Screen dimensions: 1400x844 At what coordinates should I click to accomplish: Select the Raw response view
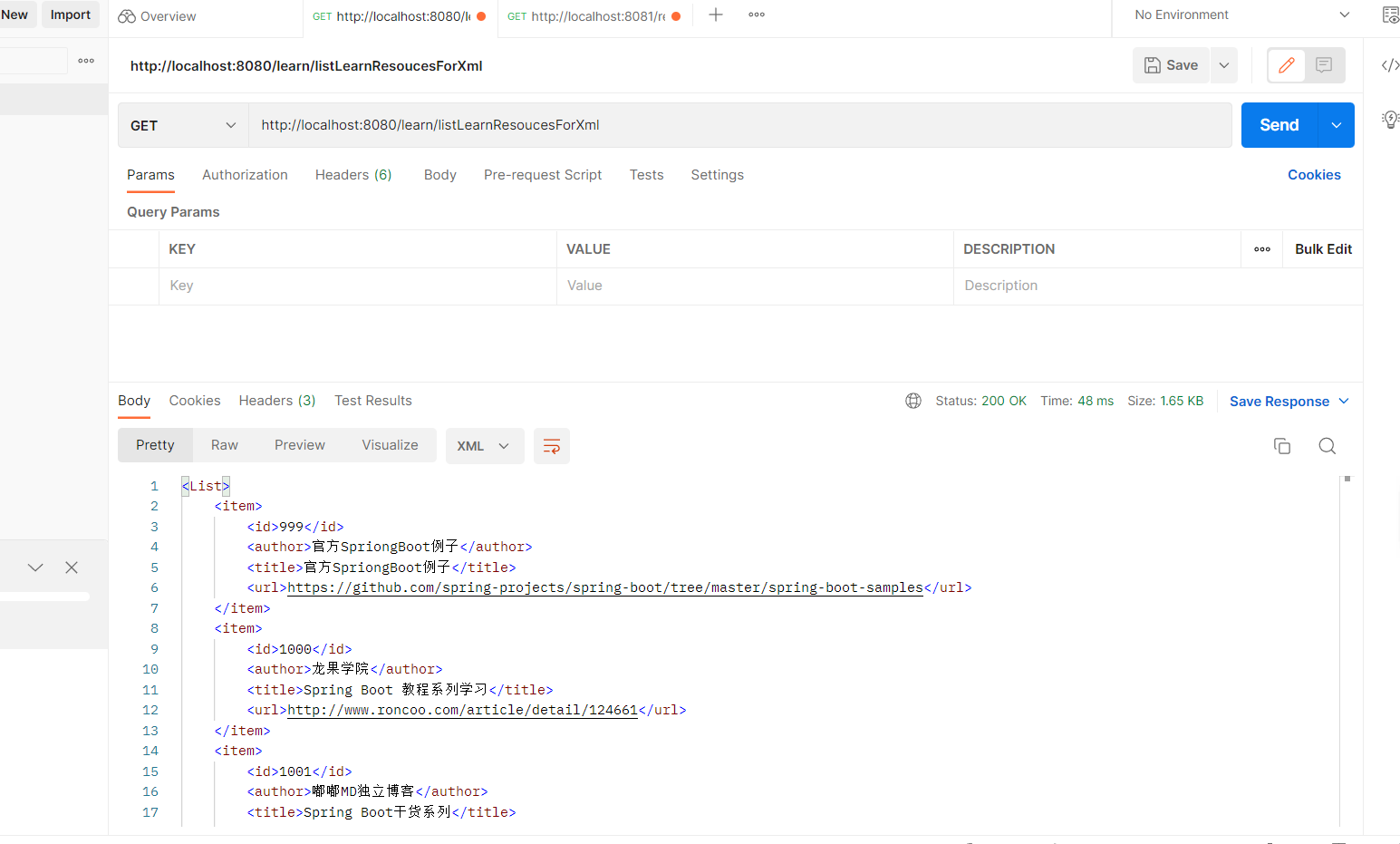(225, 445)
